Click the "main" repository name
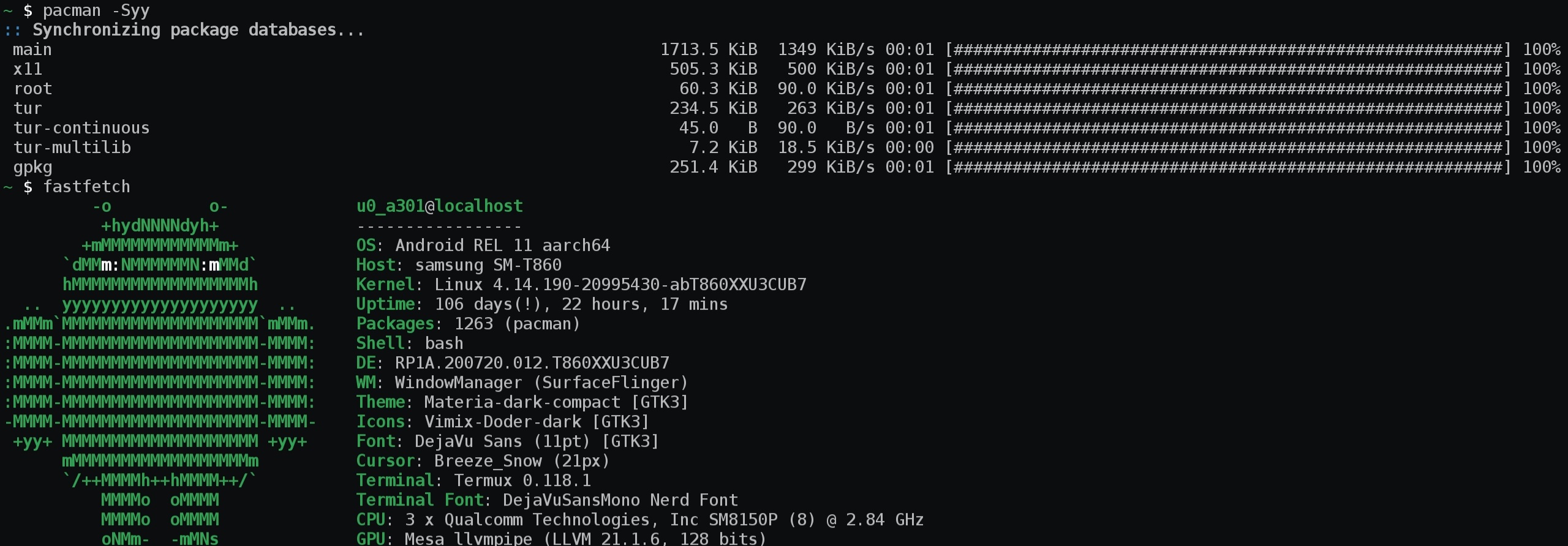 coord(32,50)
